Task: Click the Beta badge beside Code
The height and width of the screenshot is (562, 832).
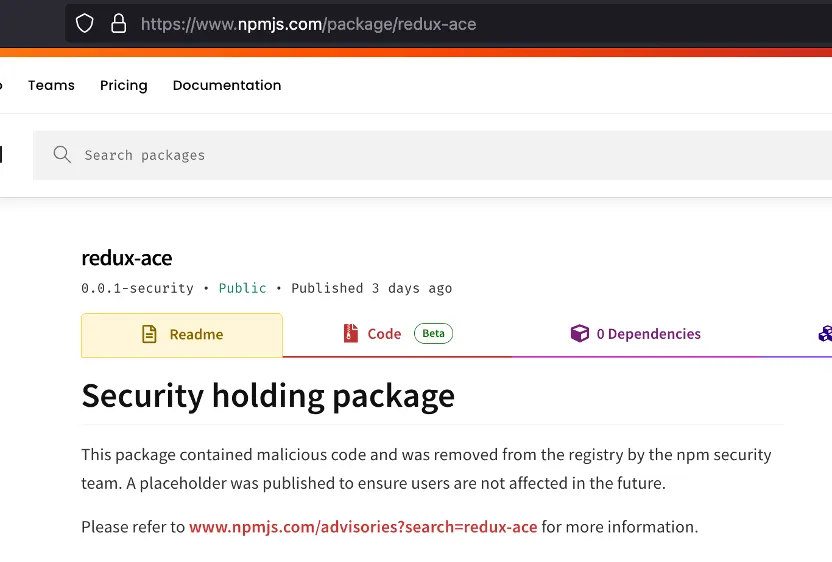Action: click(x=433, y=334)
